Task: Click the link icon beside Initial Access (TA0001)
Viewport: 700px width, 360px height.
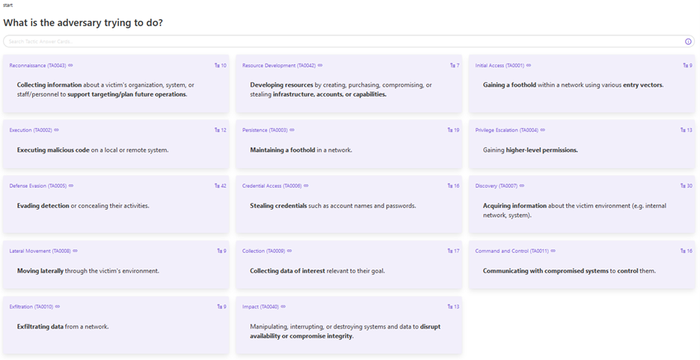Action: pos(529,65)
